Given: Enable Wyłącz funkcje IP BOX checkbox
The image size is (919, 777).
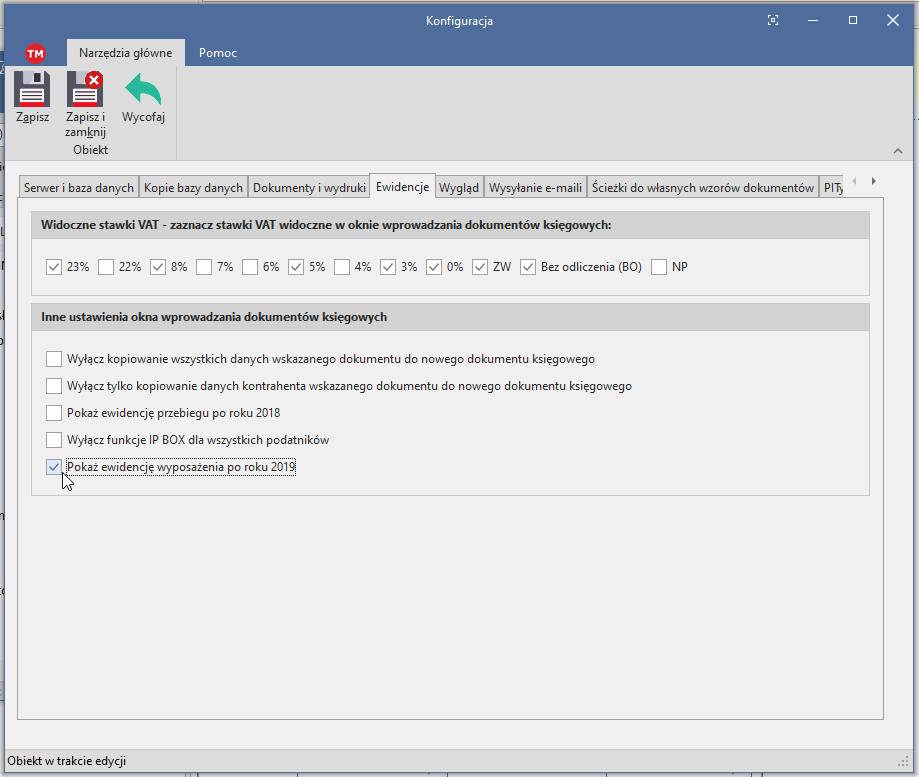Looking at the screenshot, I should (54, 440).
